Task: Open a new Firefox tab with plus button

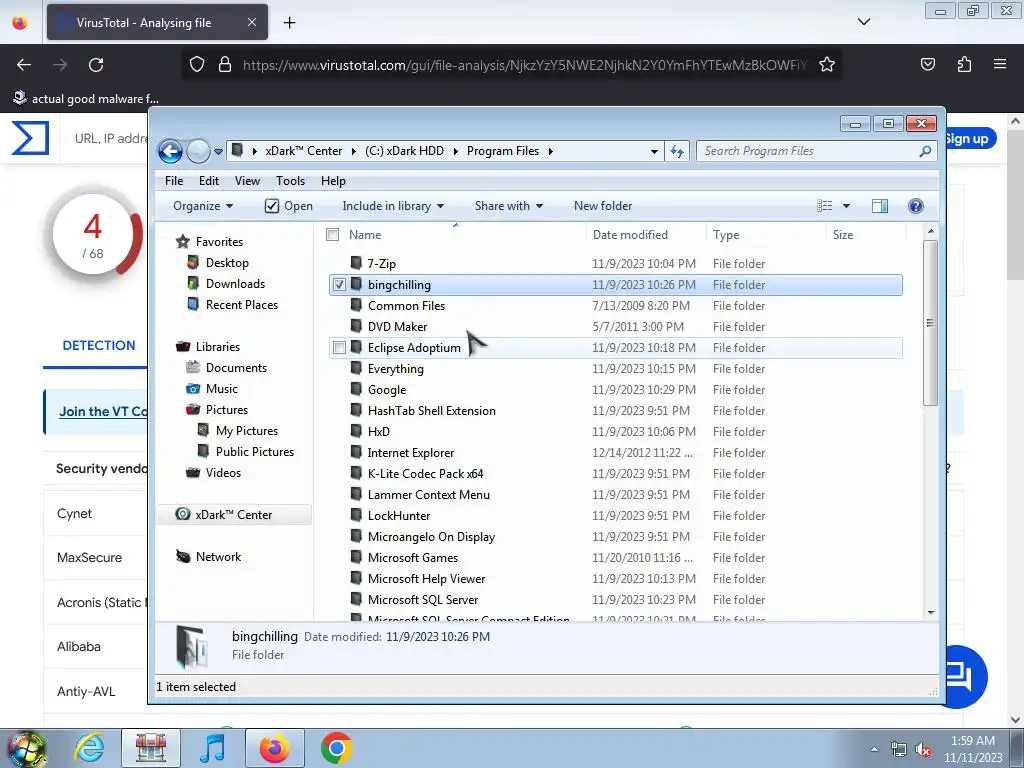Action: 289,22
